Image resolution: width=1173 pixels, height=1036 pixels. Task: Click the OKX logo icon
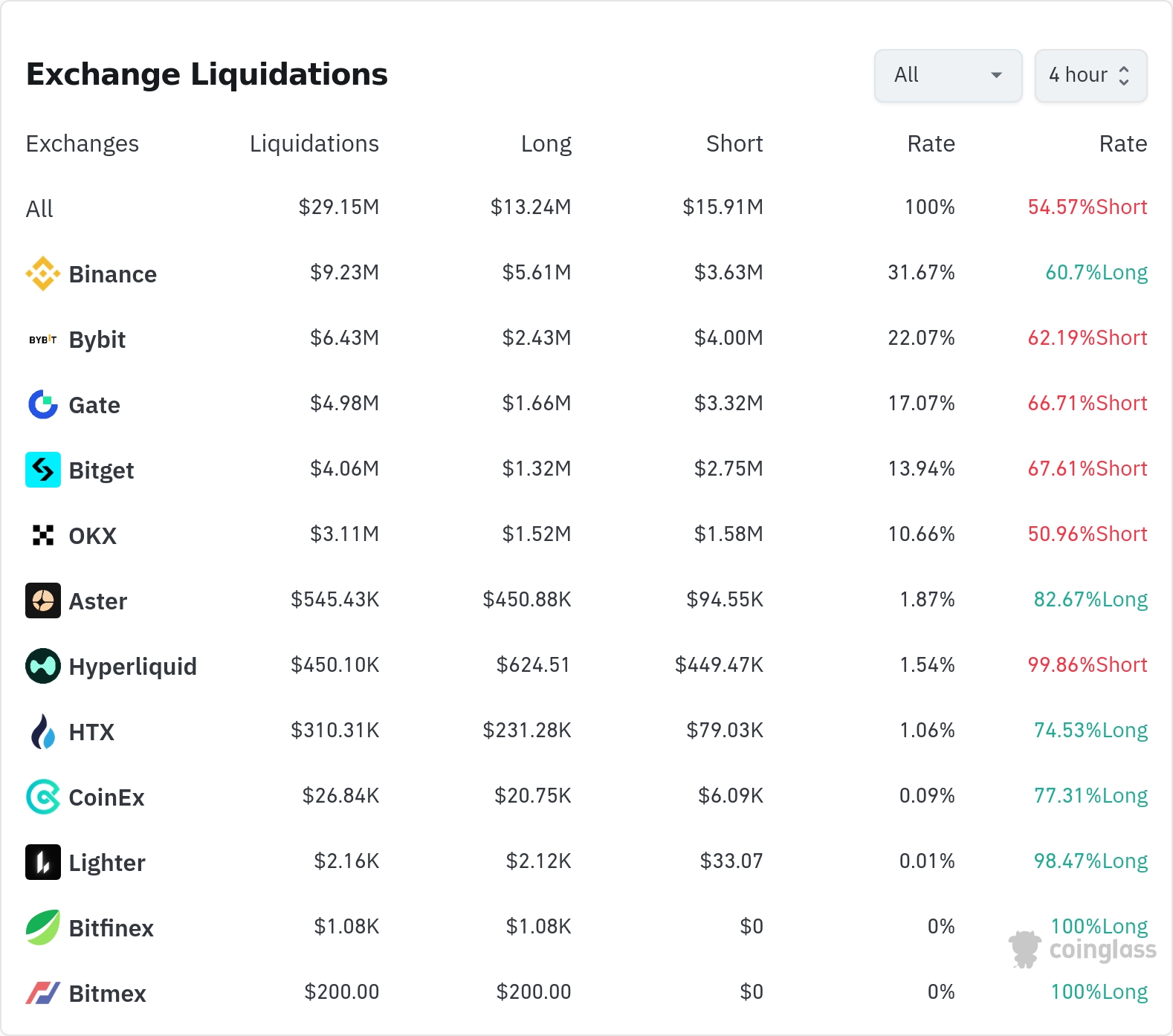[x=43, y=535]
